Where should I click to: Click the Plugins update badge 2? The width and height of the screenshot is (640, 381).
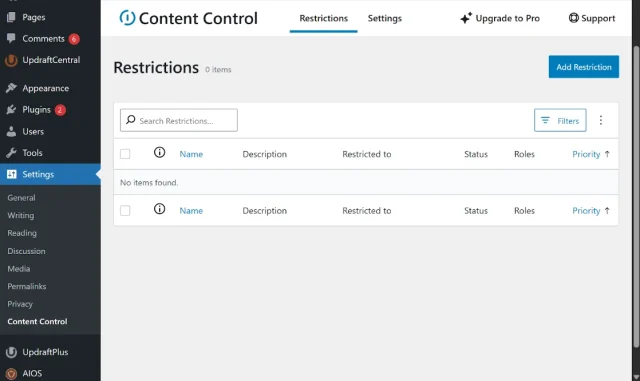click(60, 110)
